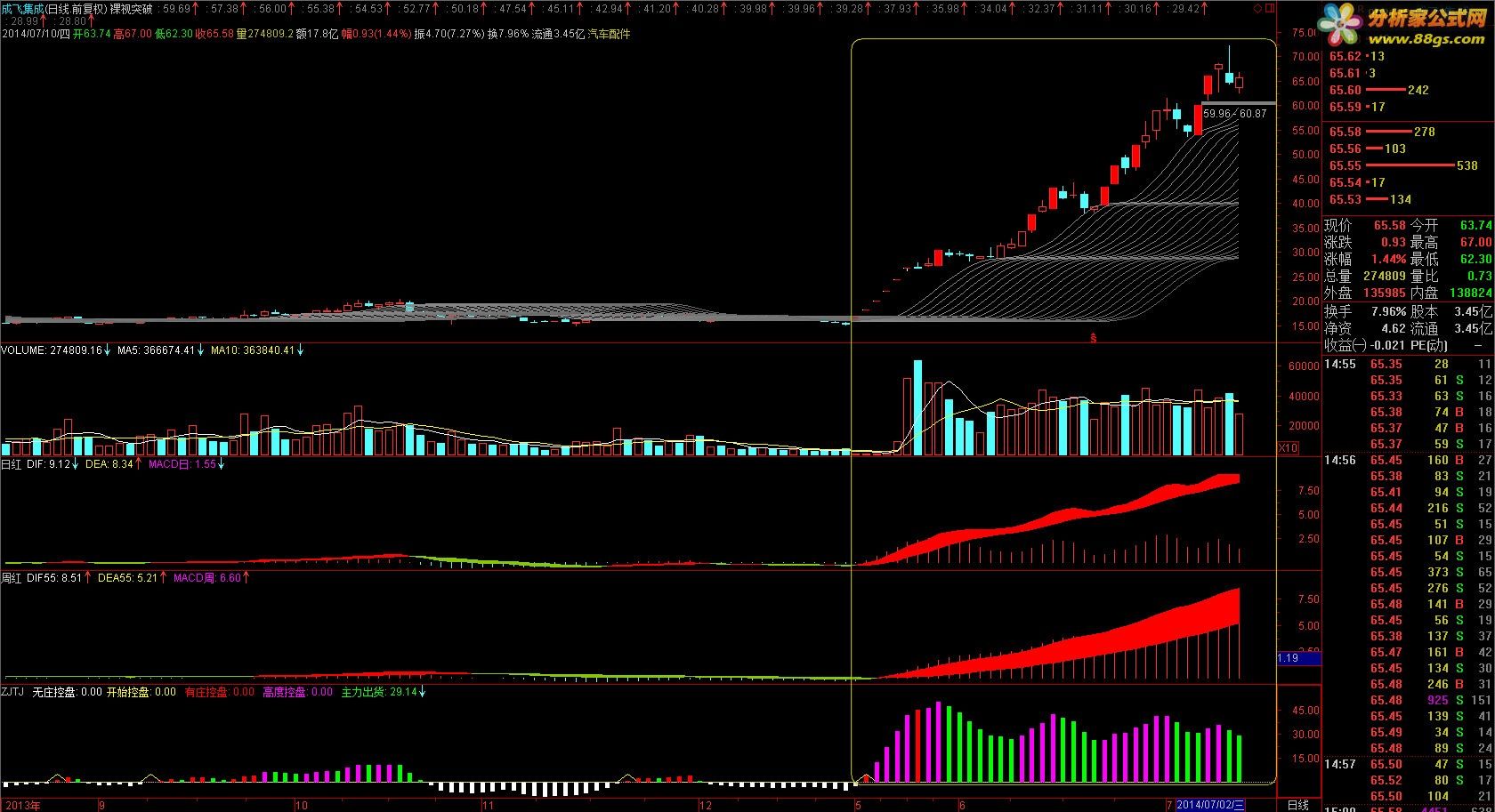This screenshot has height=812, width=1495.
Task: Click the 收65.58 close price text
Action: [x=214, y=34]
